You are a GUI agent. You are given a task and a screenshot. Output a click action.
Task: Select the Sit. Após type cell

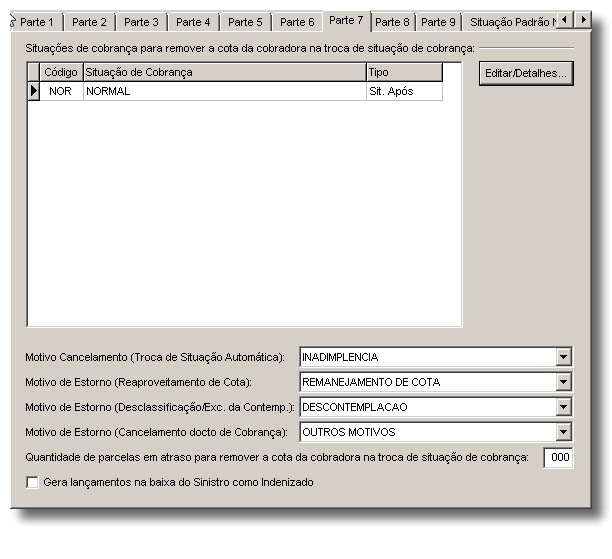pos(404,91)
